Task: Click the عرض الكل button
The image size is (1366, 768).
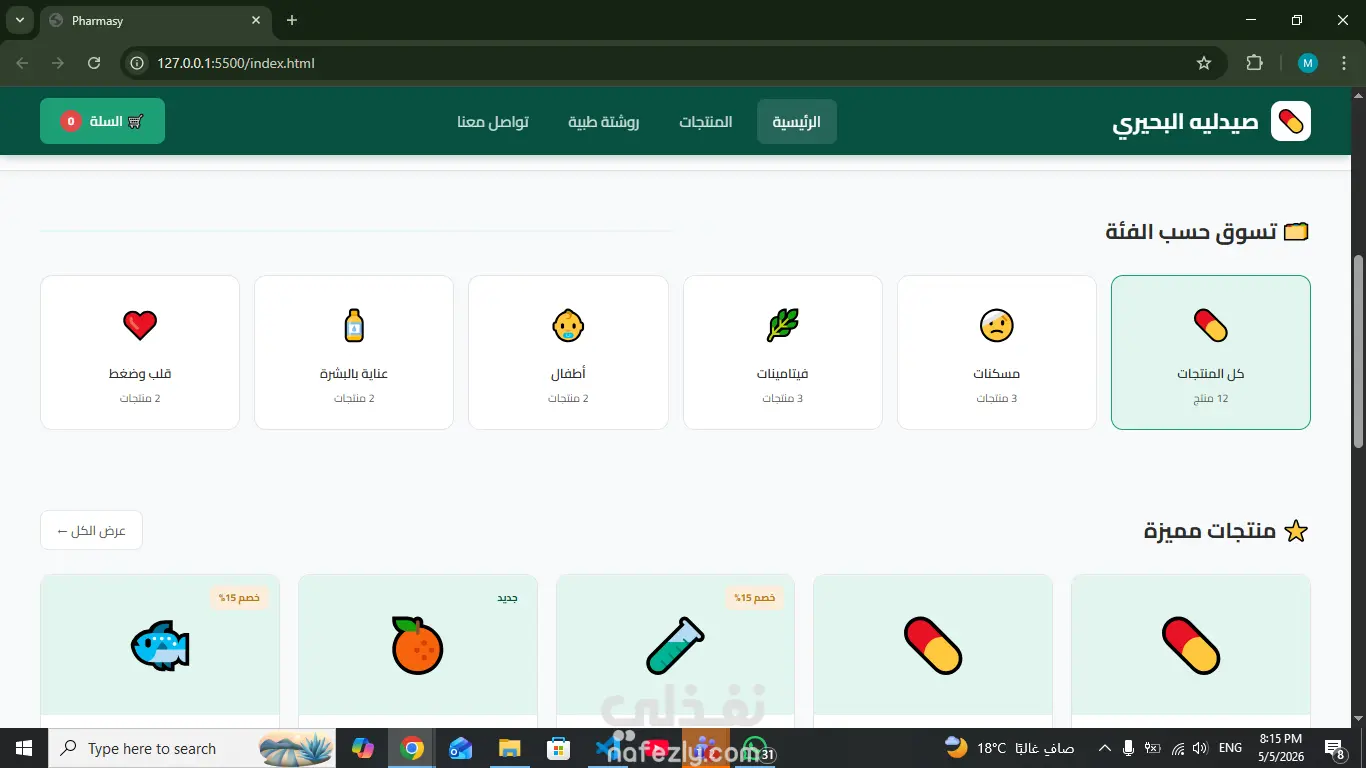Action: (91, 530)
